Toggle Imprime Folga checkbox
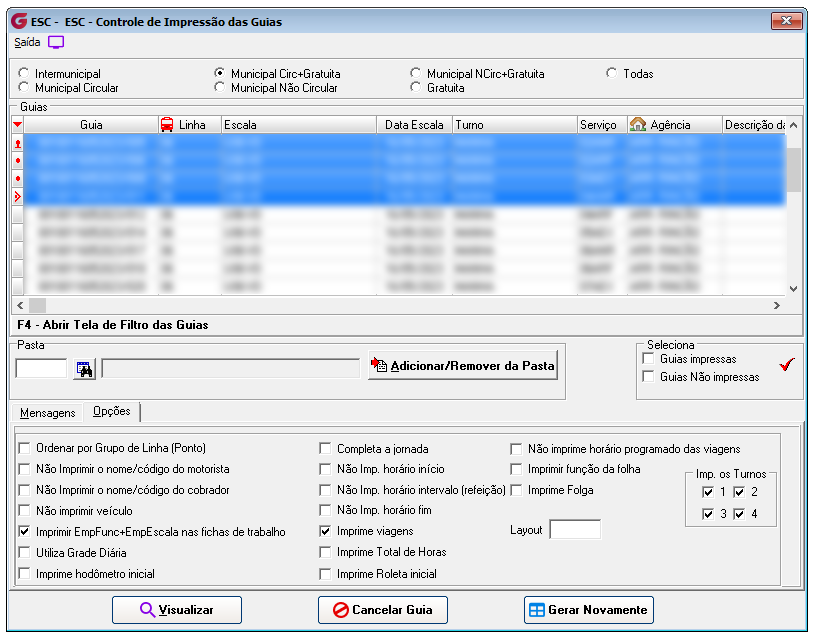 [x=517, y=490]
